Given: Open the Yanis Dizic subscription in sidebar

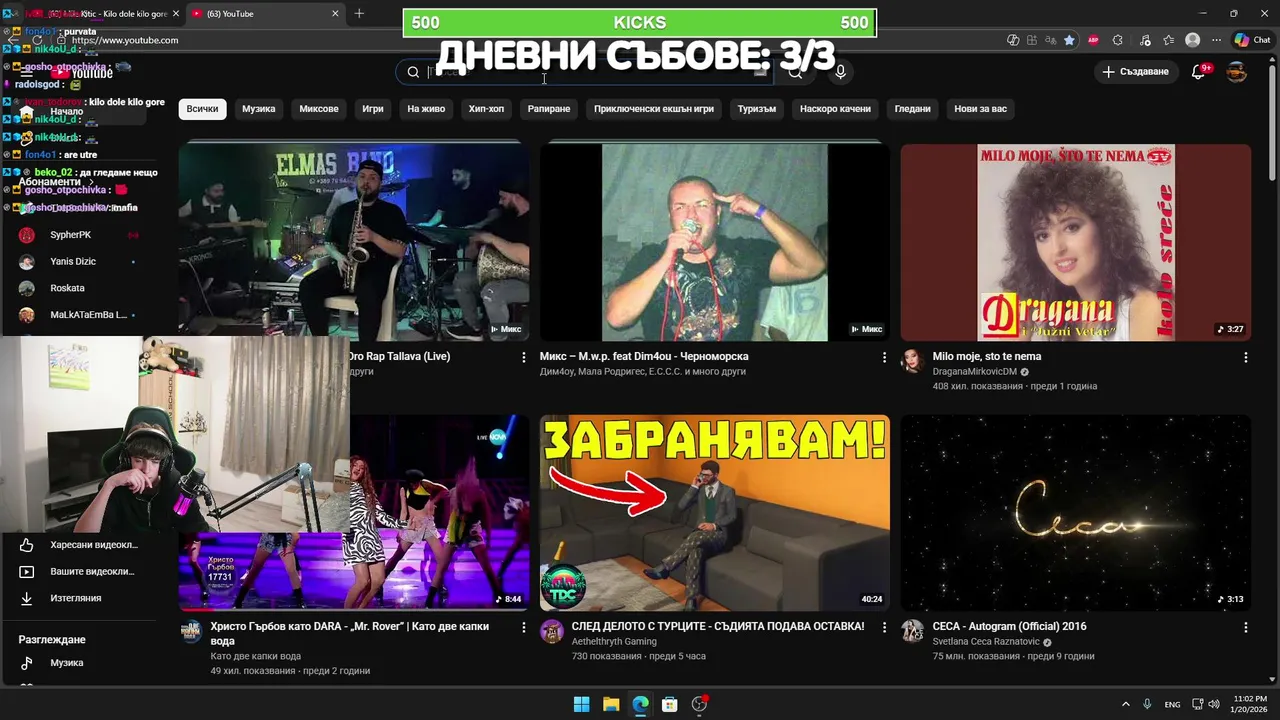Looking at the screenshot, I should click(82, 262).
